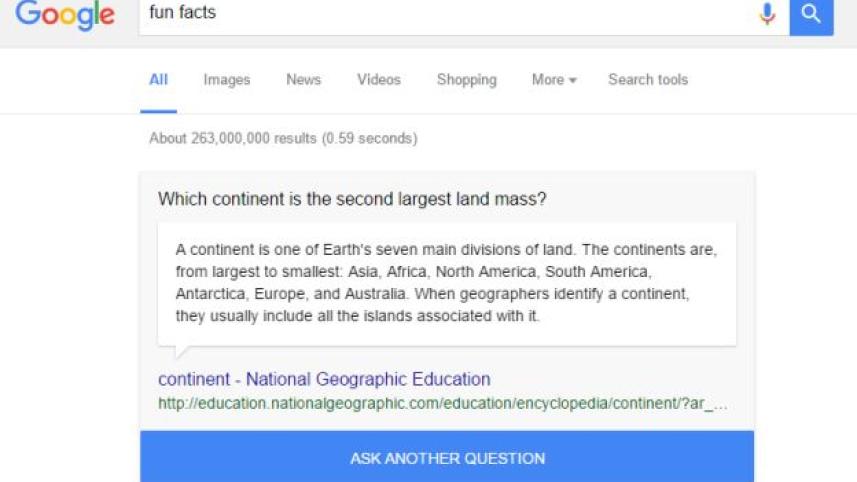This screenshot has width=857, height=482.
Task: Click the continent answer paragraph
Action: [447, 283]
